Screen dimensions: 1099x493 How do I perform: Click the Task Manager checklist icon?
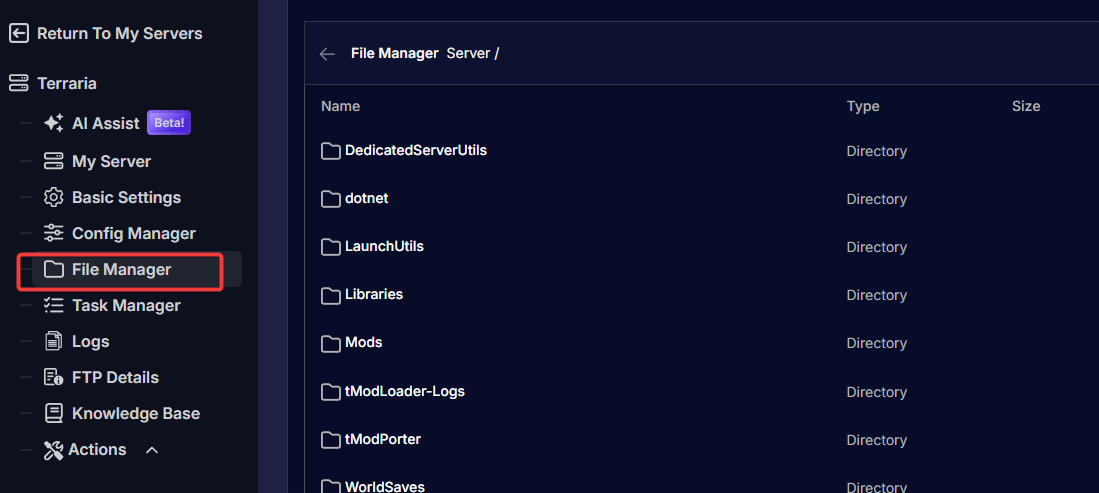click(54, 305)
